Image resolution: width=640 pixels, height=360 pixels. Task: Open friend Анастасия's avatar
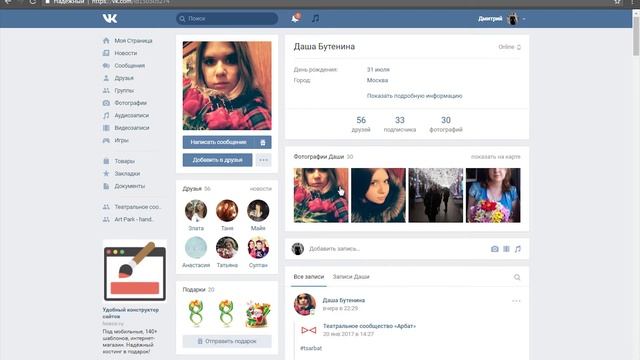[196, 247]
